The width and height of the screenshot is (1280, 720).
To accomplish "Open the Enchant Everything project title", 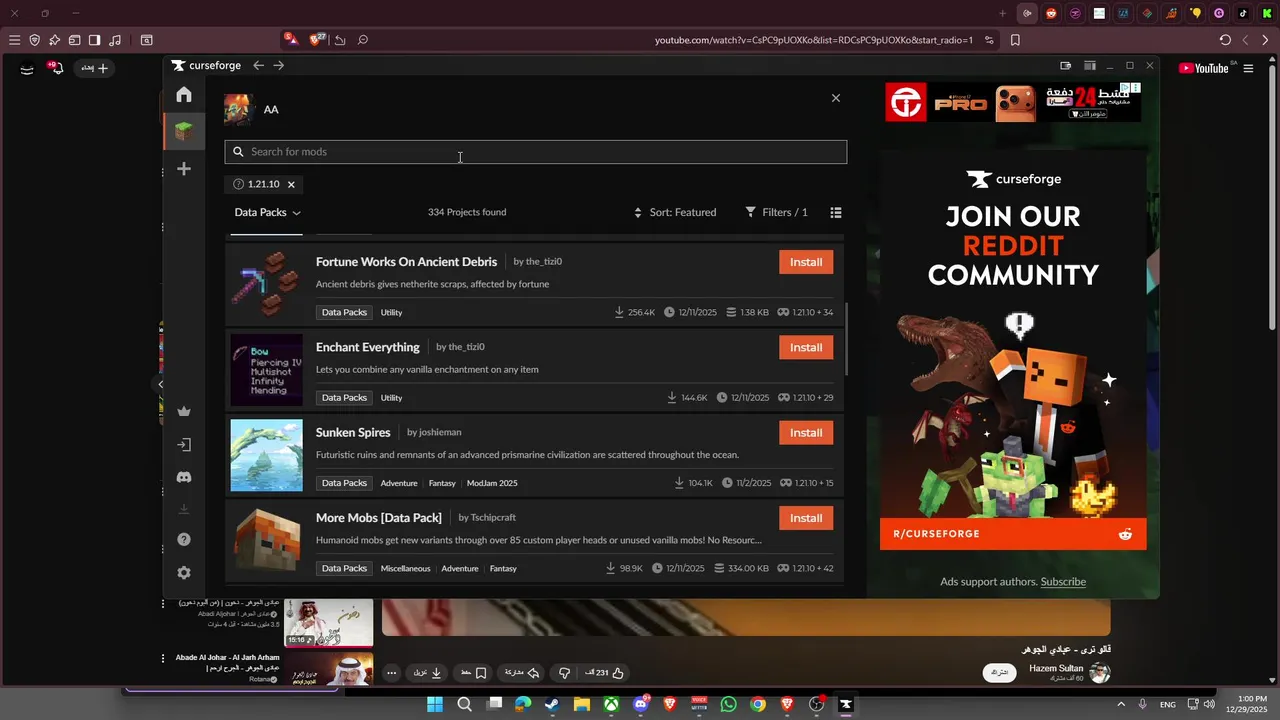I will [x=368, y=347].
